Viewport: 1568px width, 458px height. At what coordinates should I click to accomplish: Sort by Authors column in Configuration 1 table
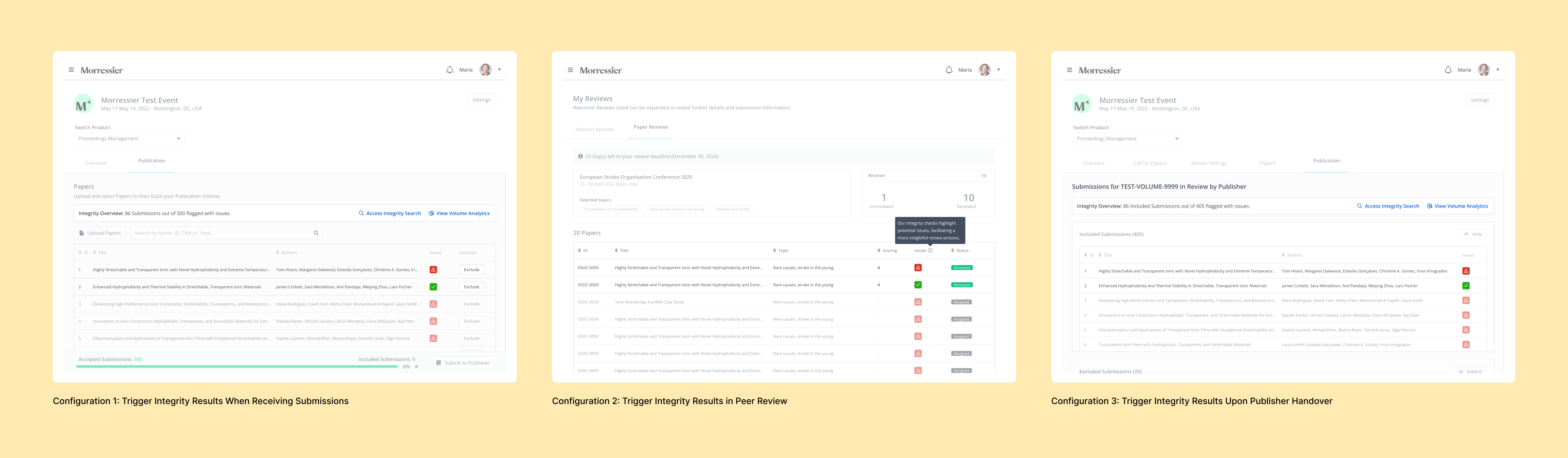287,252
